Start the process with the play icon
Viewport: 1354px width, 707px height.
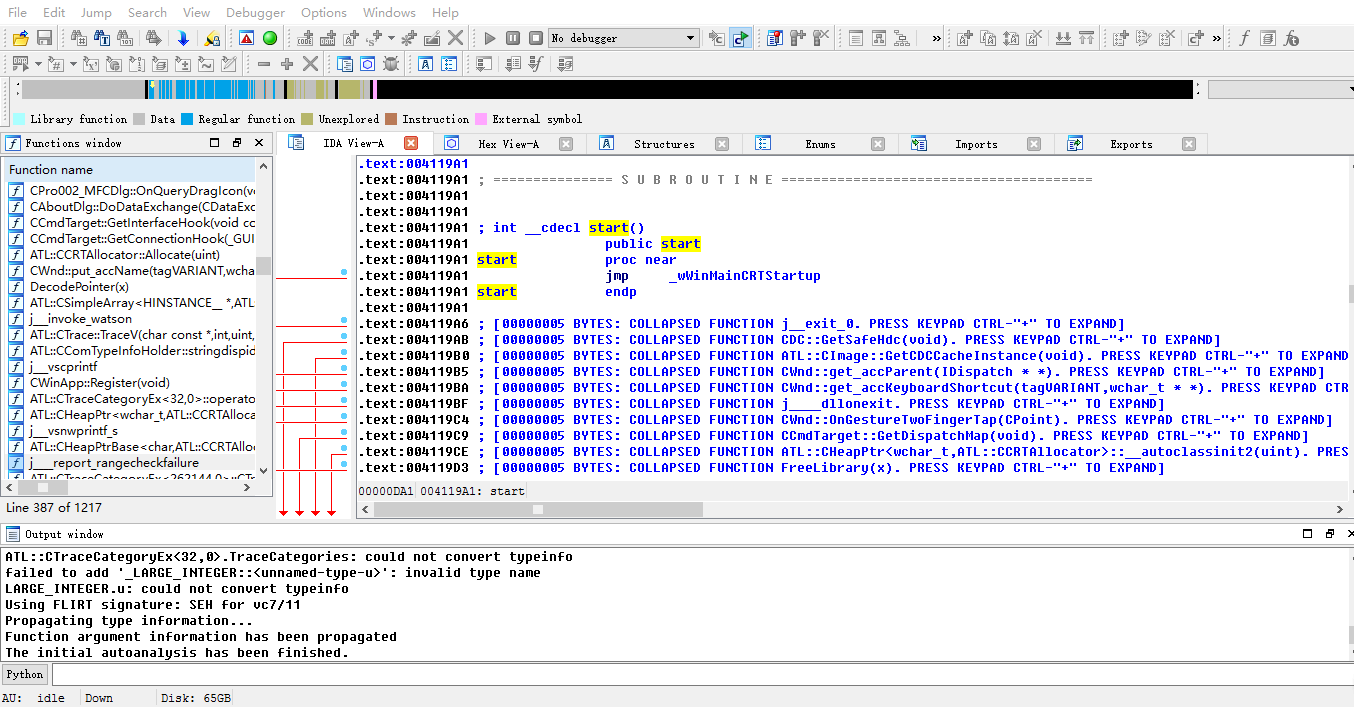489,38
